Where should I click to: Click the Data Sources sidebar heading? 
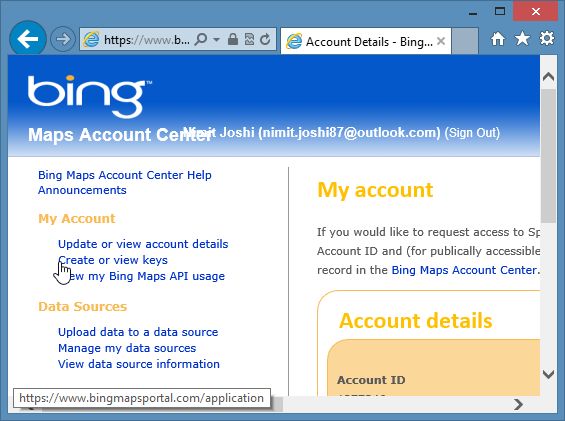click(x=83, y=306)
